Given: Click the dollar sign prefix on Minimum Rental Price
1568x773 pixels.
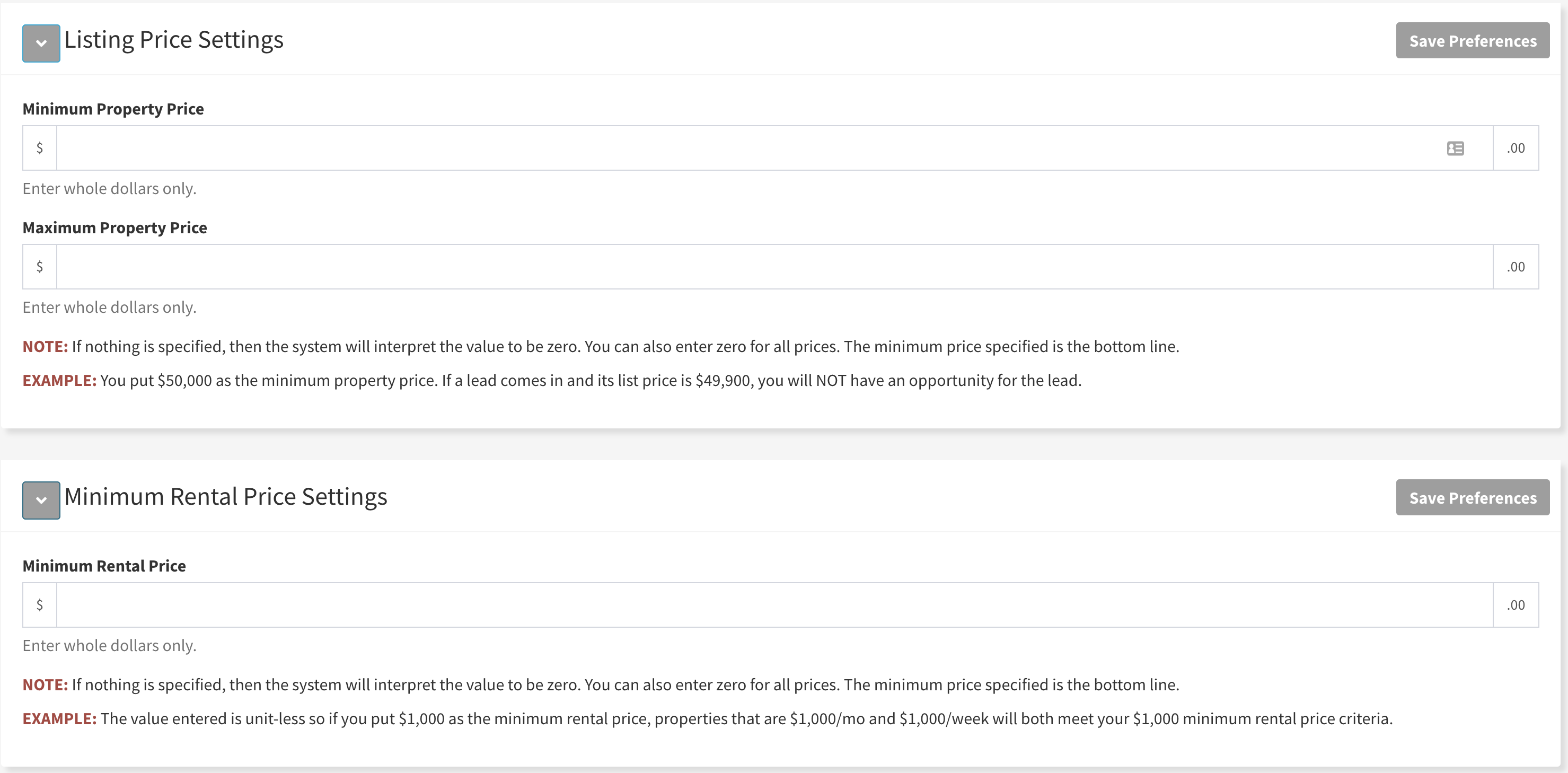Looking at the screenshot, I should 40,604.
